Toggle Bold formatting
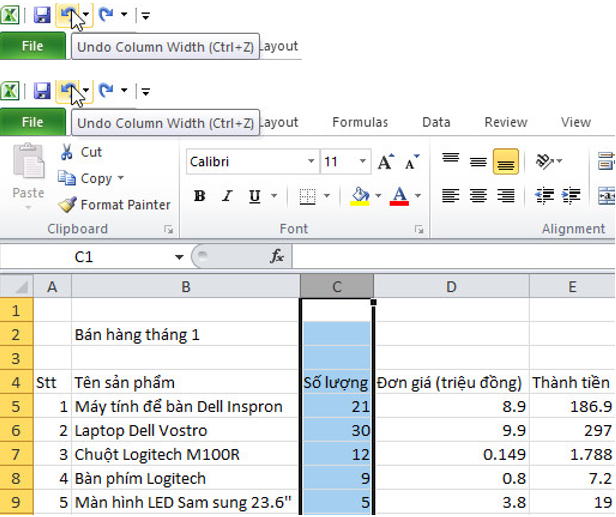The width and height of the screenshot is (616, 517). pos(200,196)
